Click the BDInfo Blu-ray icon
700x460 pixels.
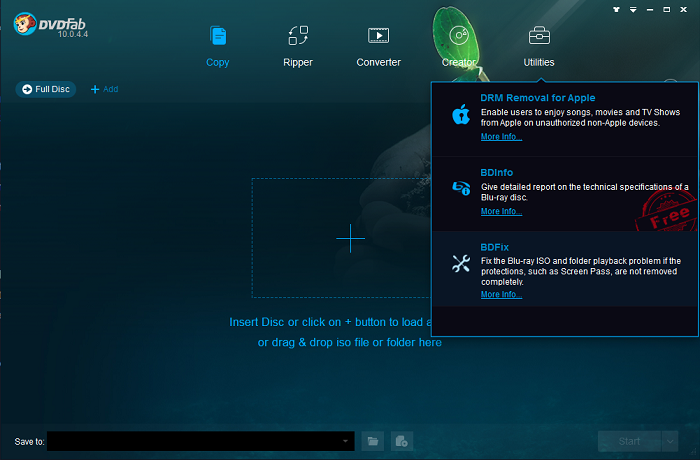pos(461,188)
